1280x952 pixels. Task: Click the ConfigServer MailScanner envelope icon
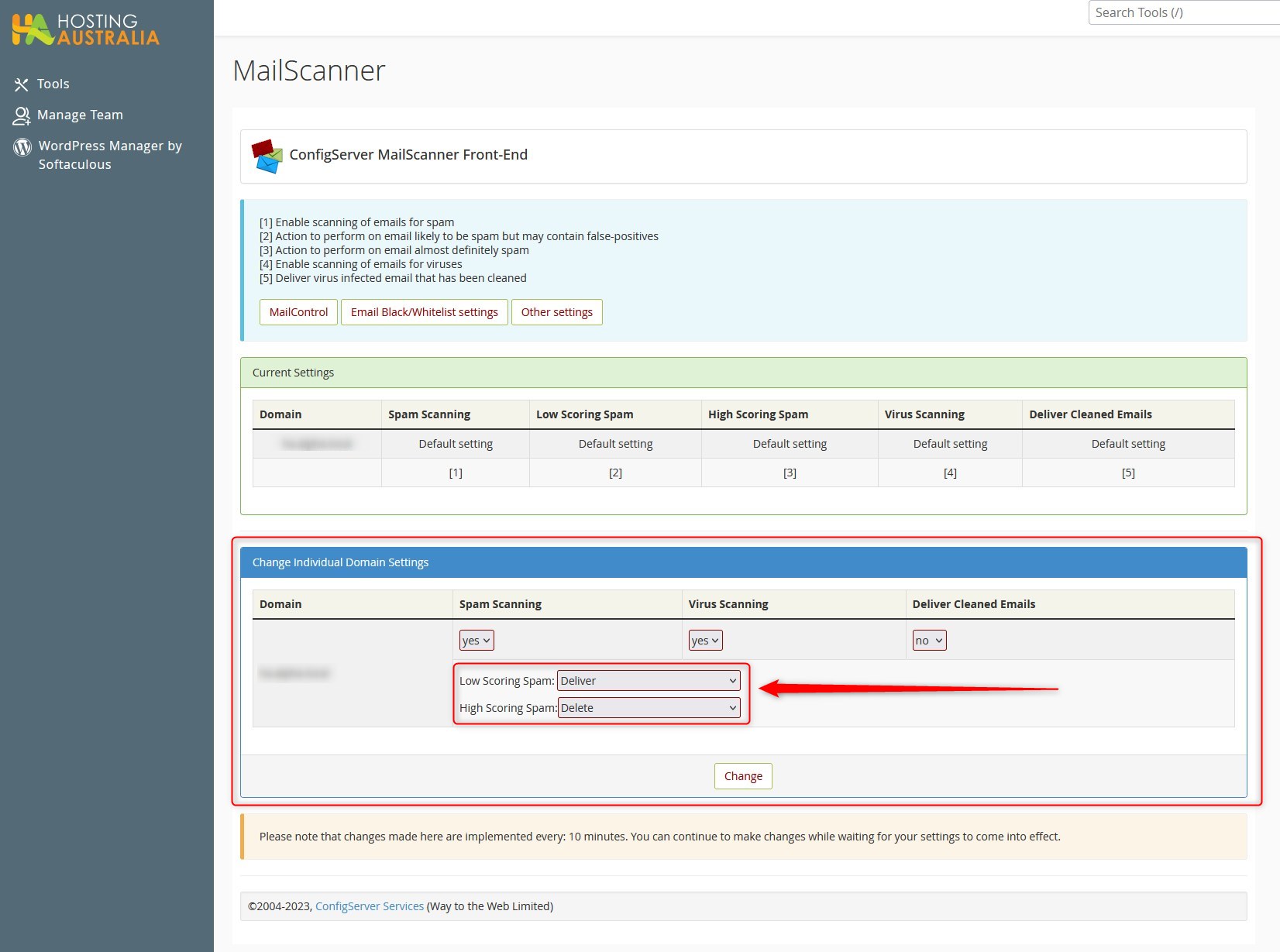(267, 156)
